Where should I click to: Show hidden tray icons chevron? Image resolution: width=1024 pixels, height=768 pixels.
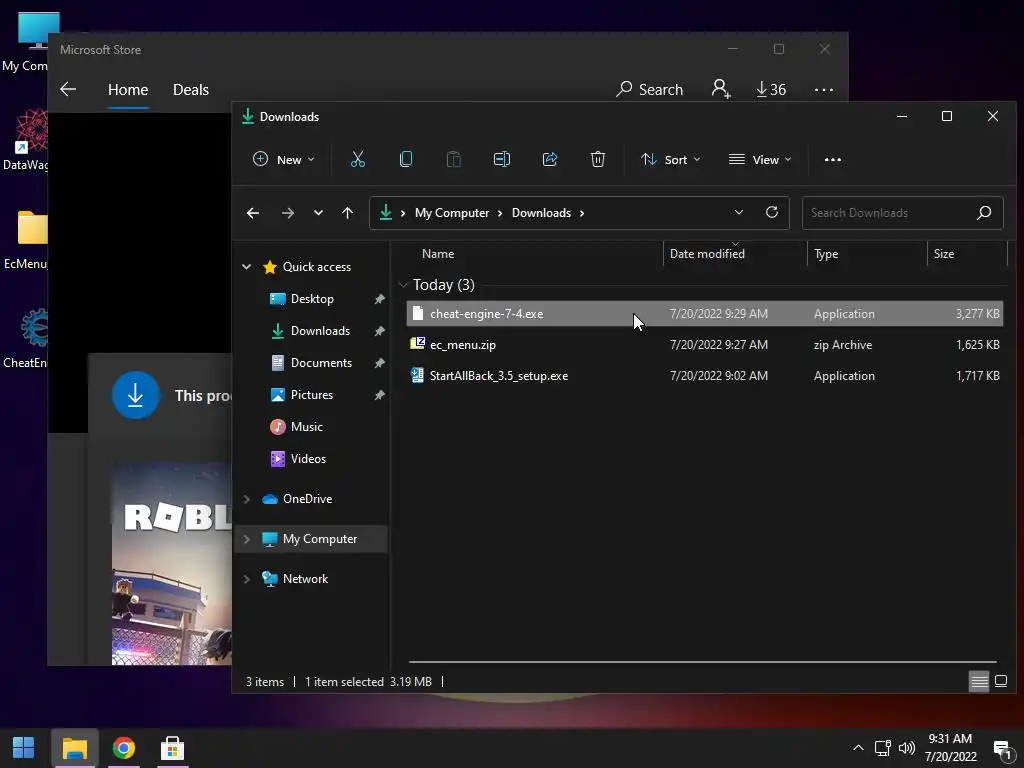858,748
